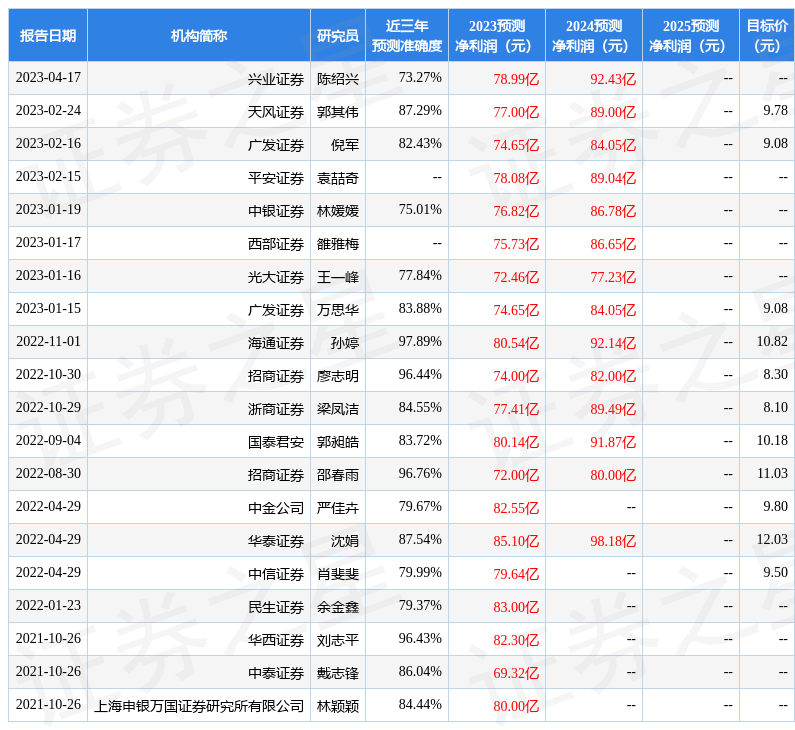The width and height of the screenshot is (795, 730).
Task: Select accuracy value 75.01%
Action: (420, 209)
